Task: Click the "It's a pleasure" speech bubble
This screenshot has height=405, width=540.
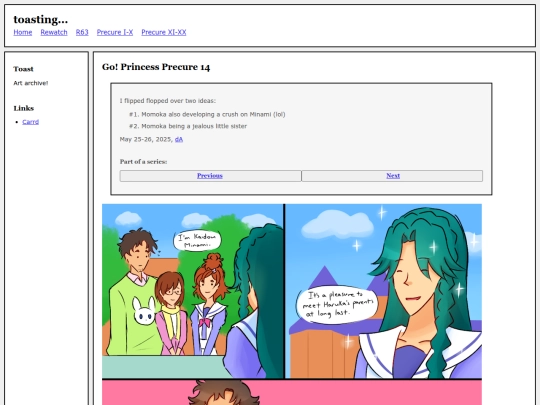Action: 337,304
